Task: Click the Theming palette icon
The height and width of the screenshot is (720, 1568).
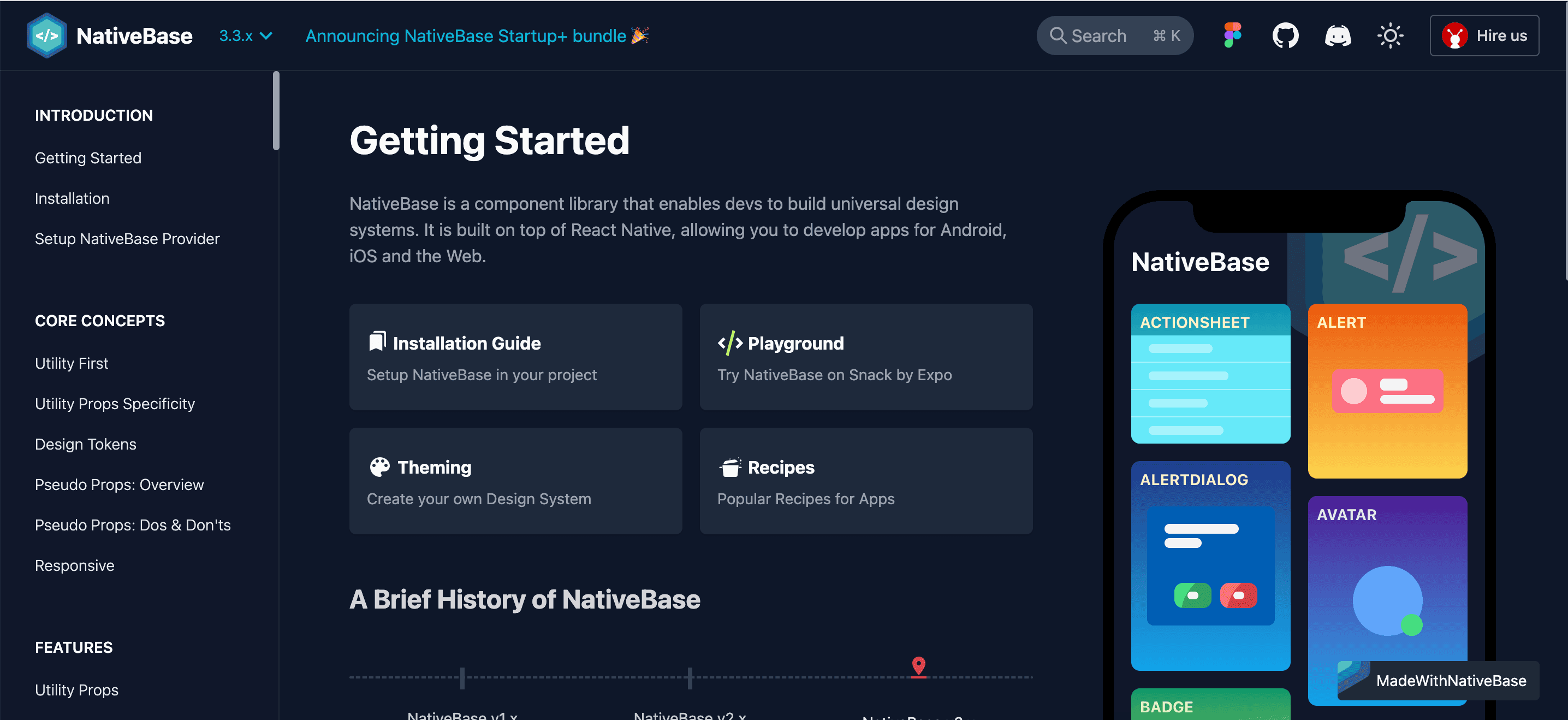Action: tap(379, 467)
